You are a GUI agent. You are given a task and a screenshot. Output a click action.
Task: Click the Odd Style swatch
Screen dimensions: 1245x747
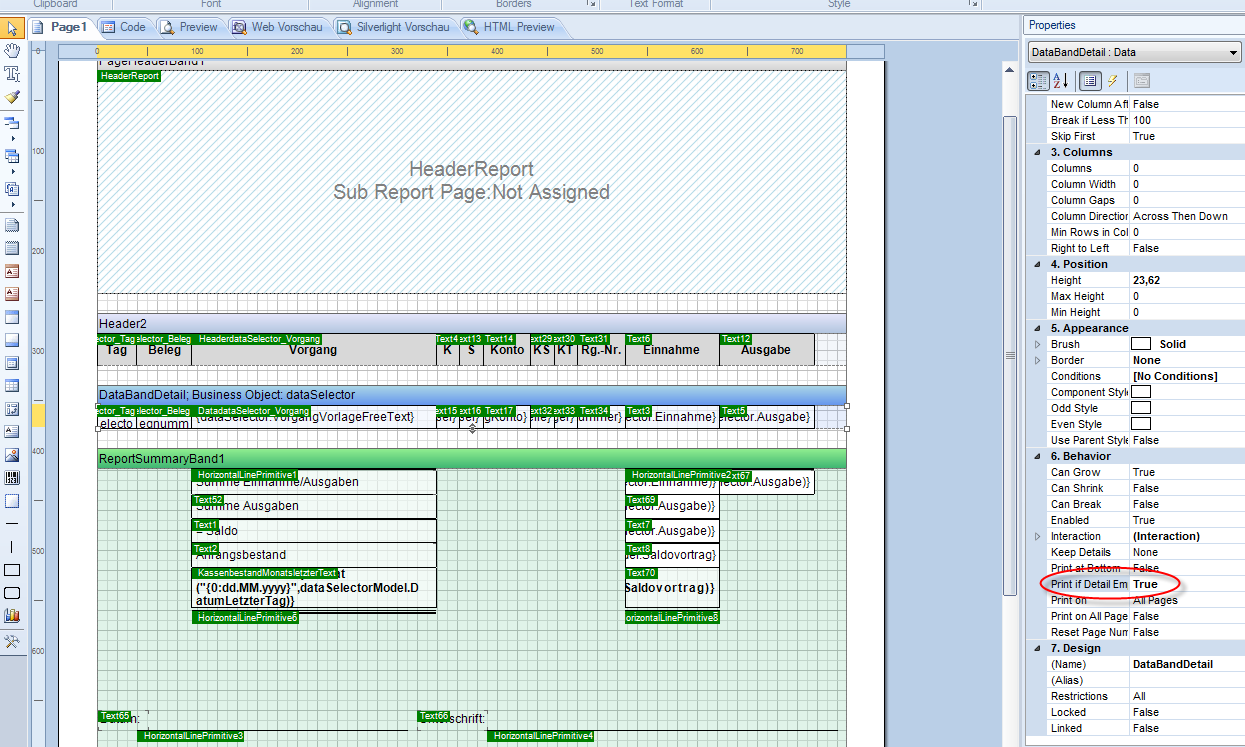(x=1141, y=408)
